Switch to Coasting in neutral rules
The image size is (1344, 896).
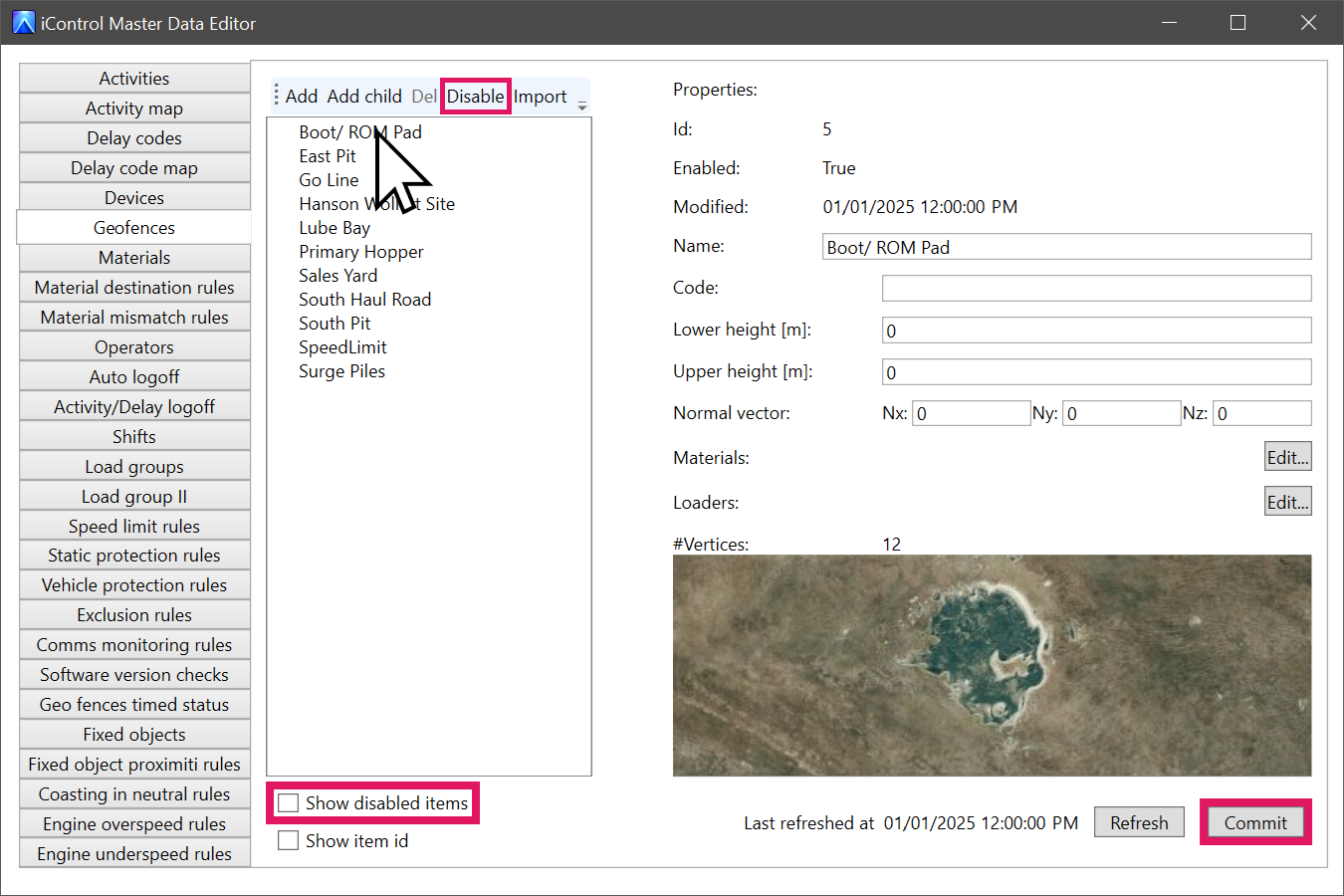(134, 794)
